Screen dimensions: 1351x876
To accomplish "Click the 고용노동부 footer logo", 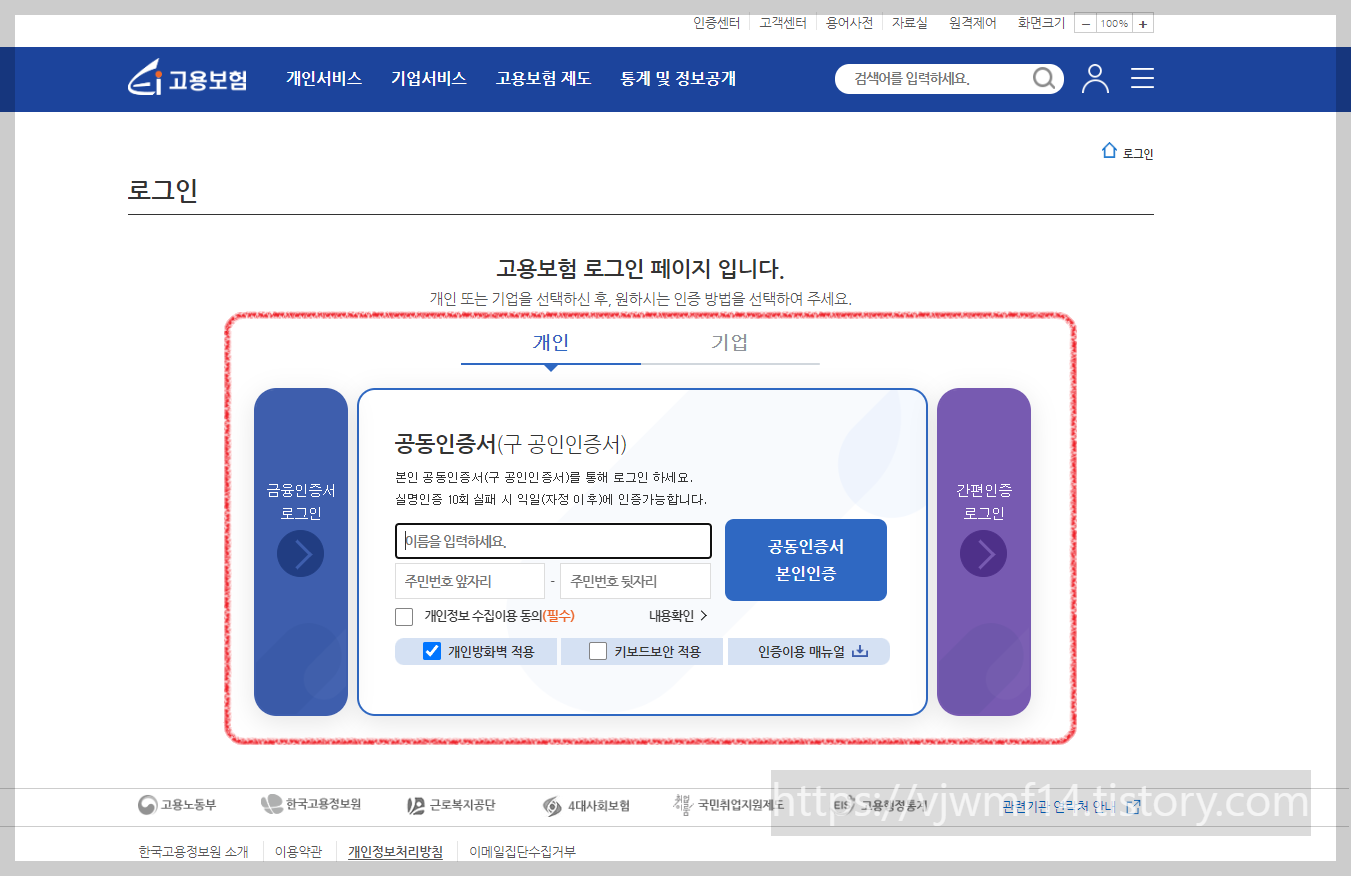I will (x=177, y=805).
